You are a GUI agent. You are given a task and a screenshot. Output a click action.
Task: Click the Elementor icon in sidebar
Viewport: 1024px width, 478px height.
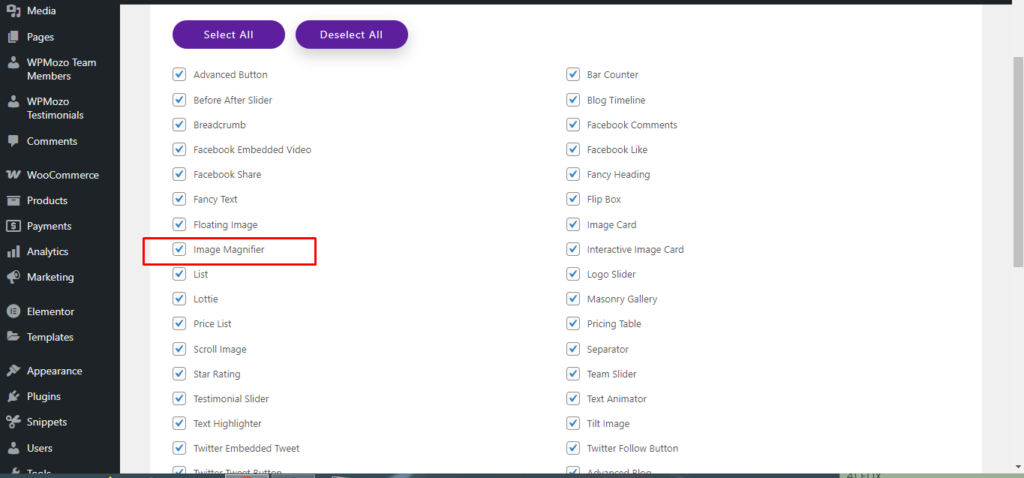[13, 311]
